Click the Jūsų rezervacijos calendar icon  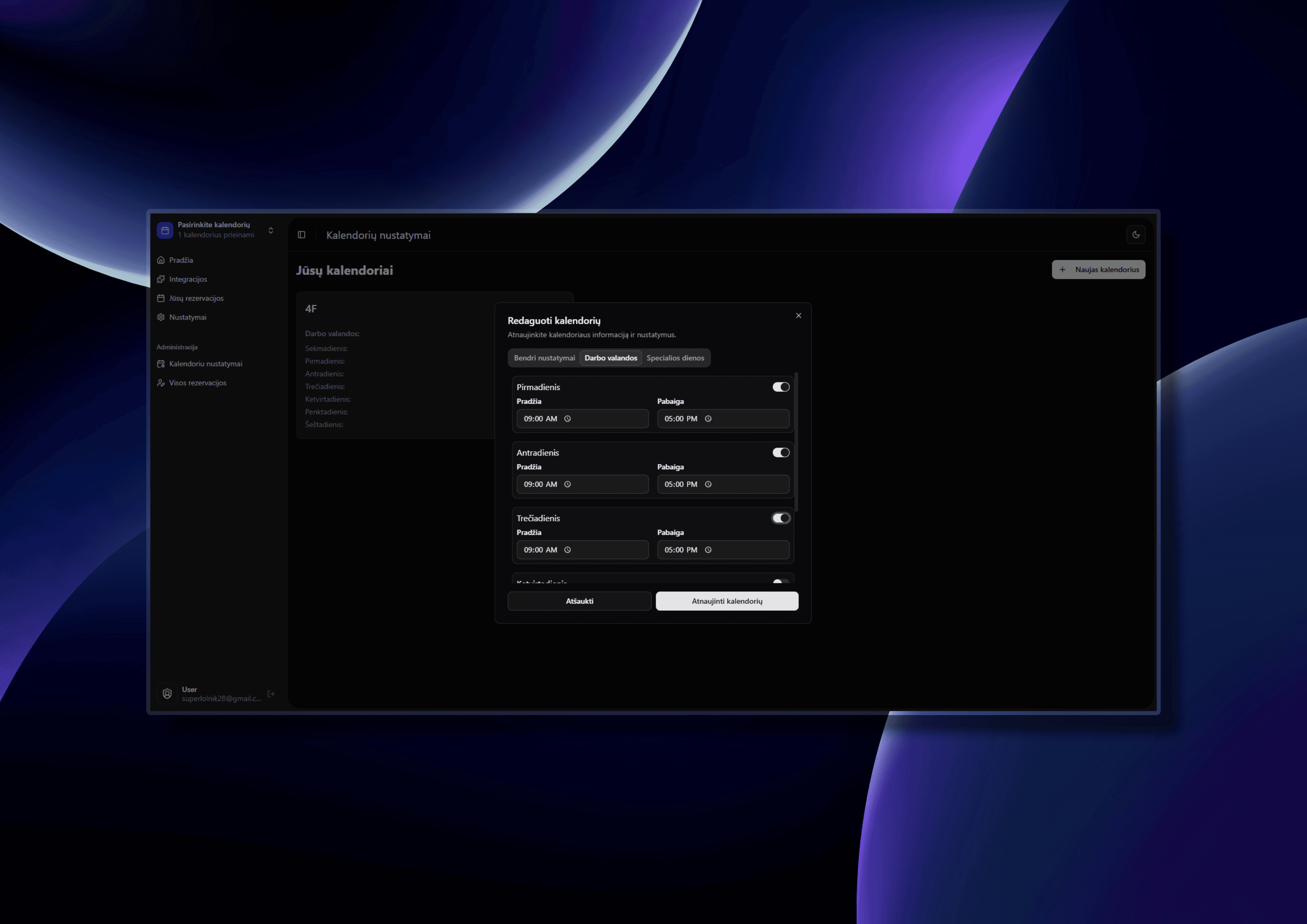[x=161, y=298]
